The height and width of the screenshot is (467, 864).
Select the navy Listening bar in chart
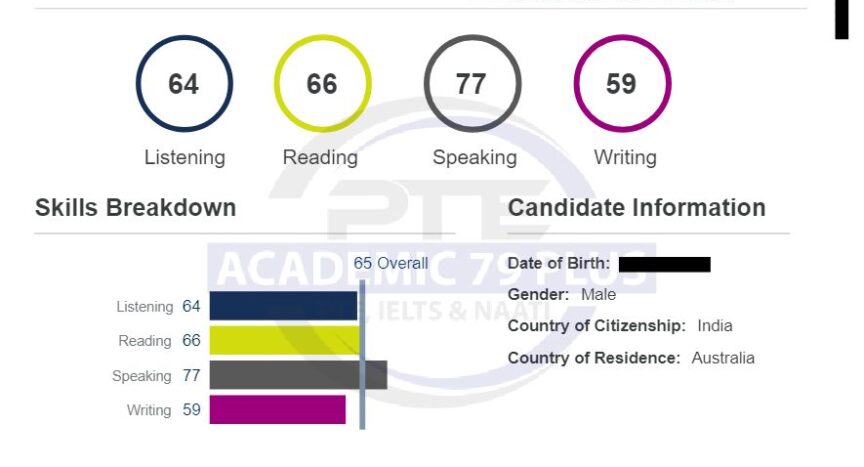point(283,306)
